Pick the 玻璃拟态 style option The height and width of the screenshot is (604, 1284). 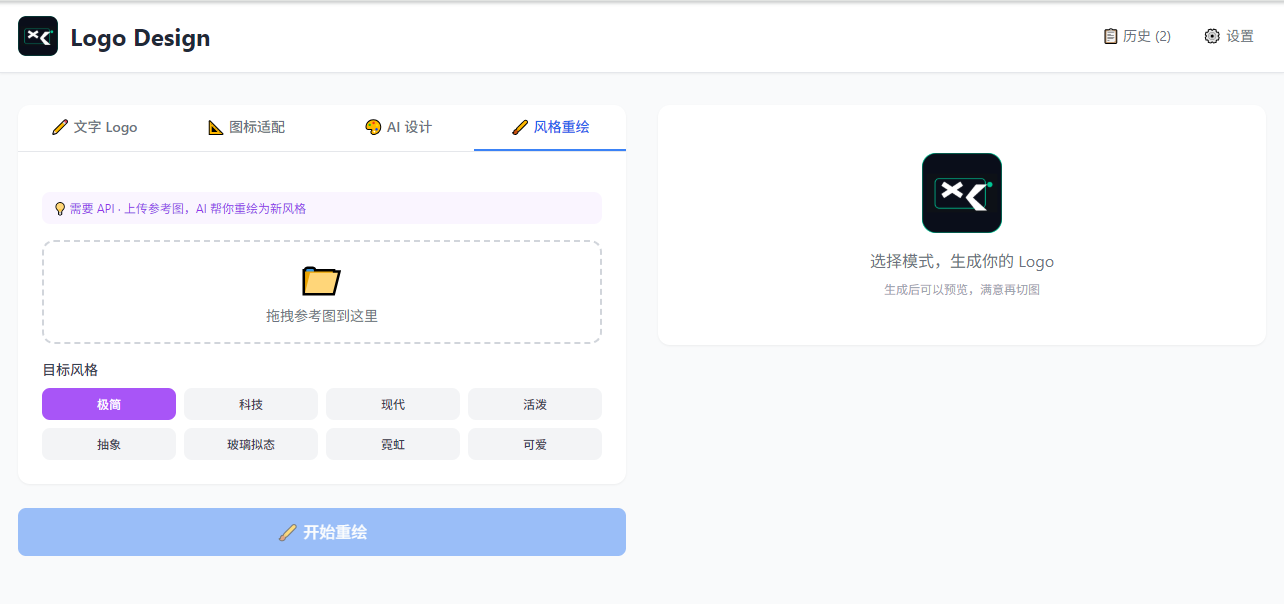(251, 444)
